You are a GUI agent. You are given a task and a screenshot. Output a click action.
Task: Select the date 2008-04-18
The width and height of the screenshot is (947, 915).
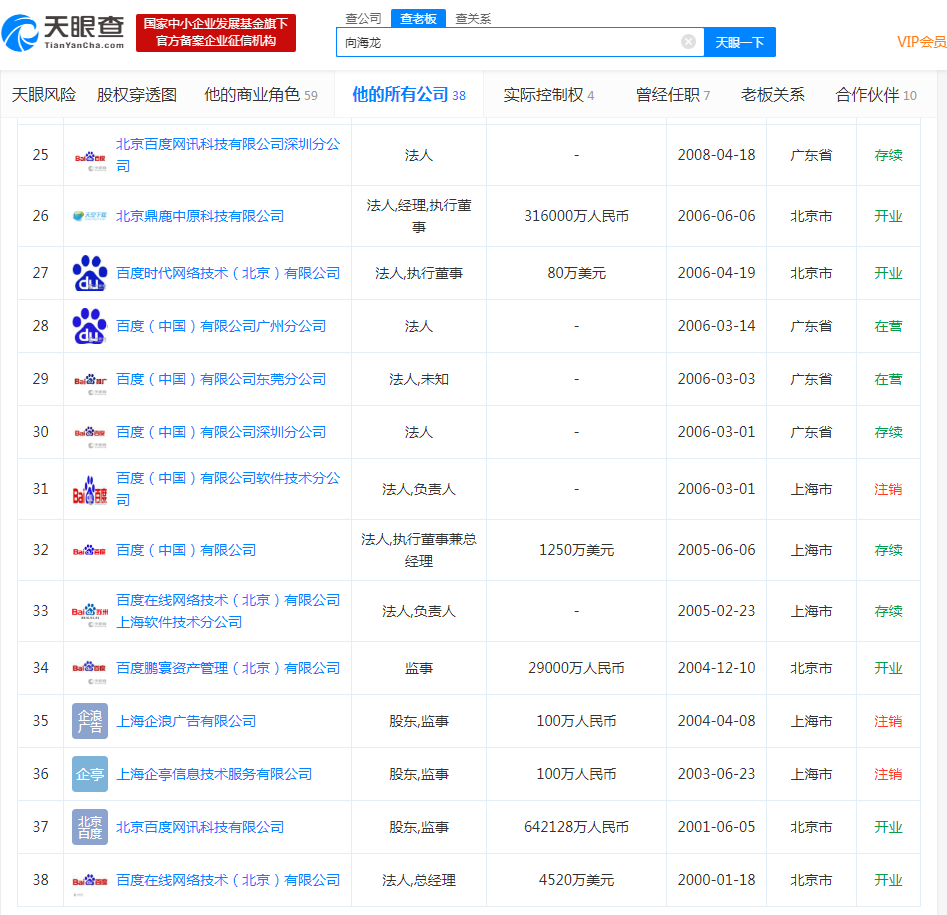pos(716,155)
